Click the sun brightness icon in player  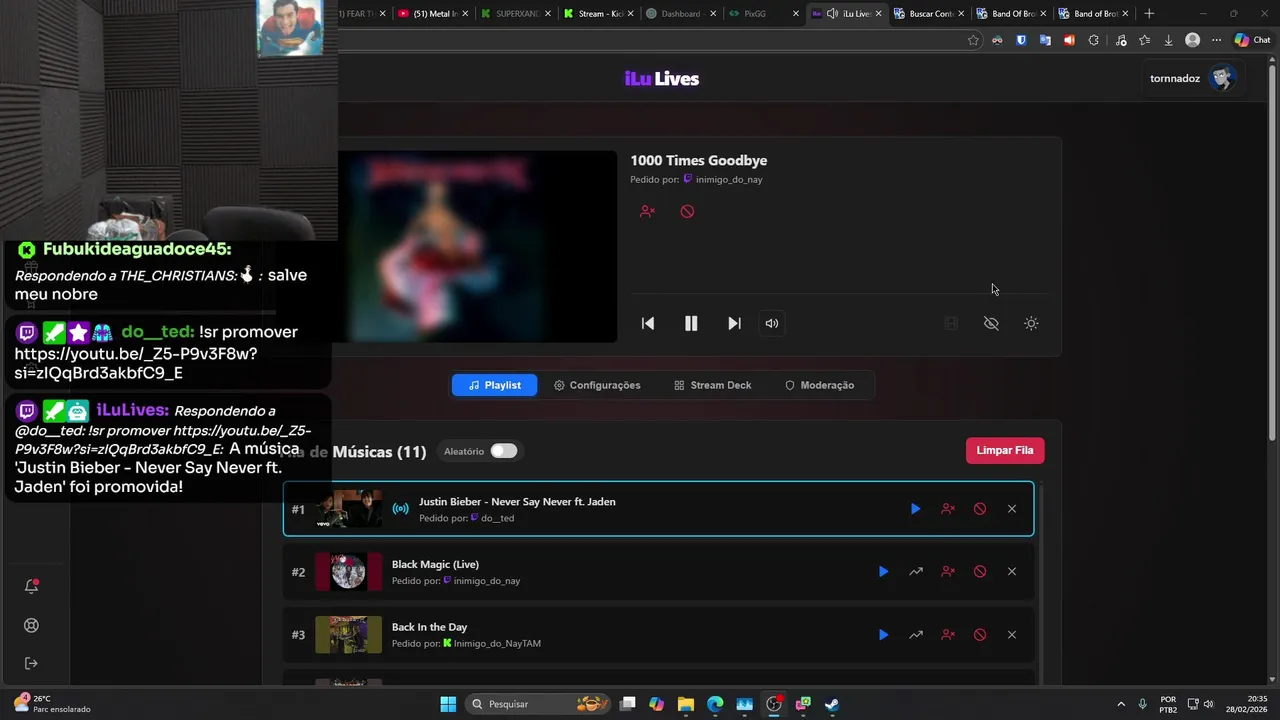[x=1031, y=323]
